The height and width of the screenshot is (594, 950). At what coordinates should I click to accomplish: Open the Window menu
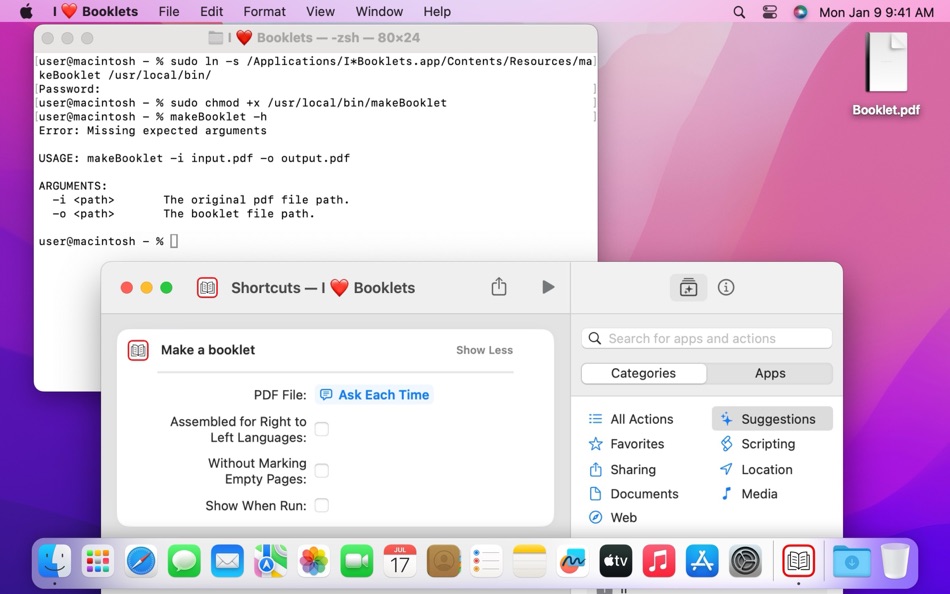379,11
